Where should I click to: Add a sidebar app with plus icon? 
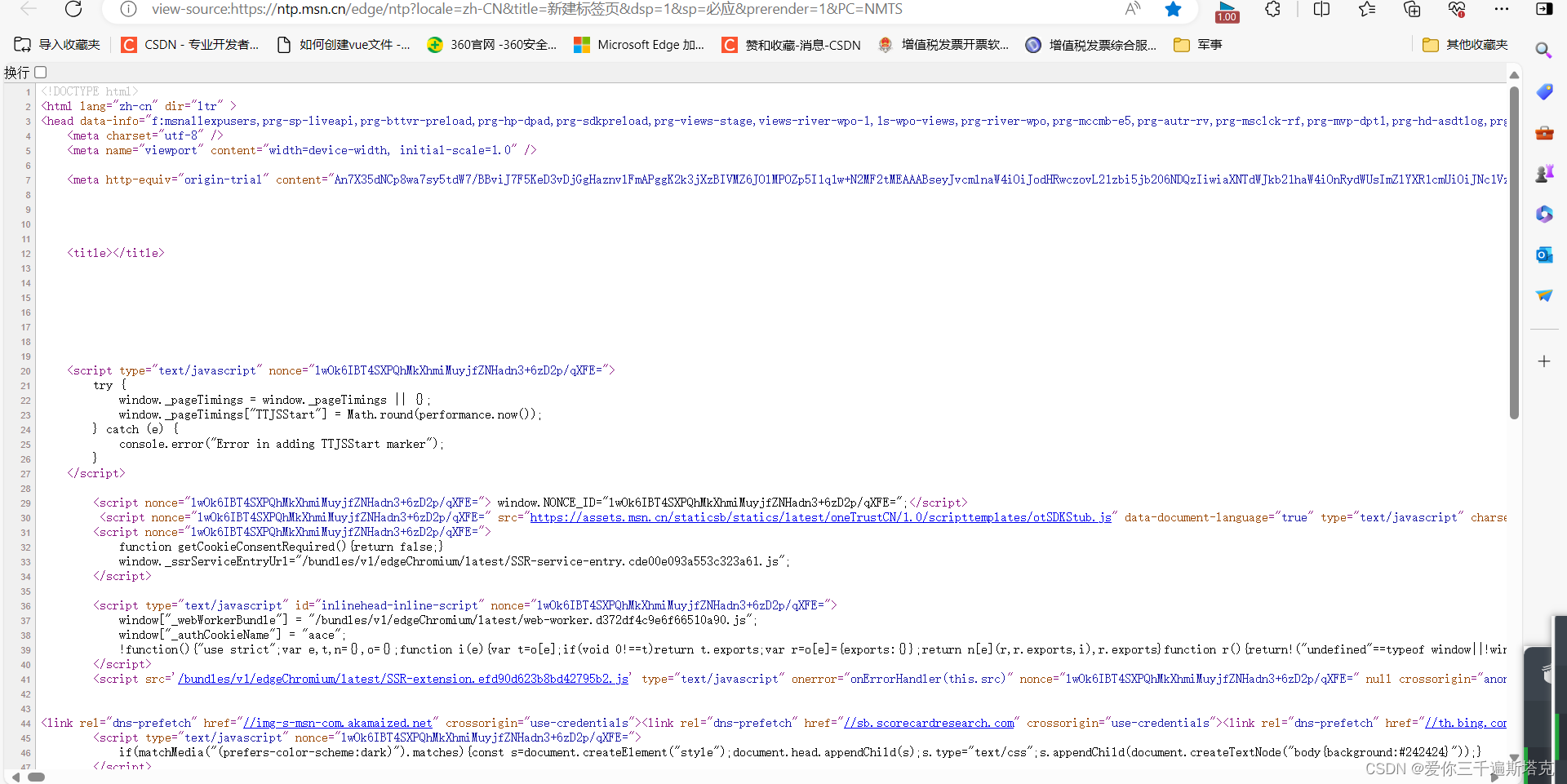pyautogui.click(x=1544, y=361)
